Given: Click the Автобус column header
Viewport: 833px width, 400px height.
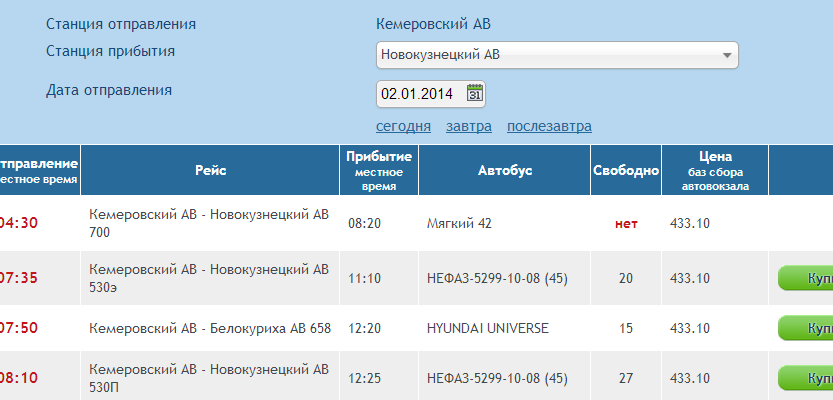Looking at the screenshot, I should click(505, 171).
